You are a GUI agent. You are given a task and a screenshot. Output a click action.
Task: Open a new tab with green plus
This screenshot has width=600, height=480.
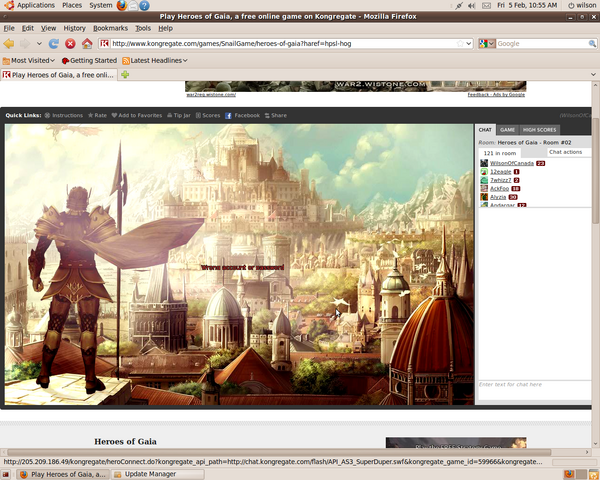(125, 75)
